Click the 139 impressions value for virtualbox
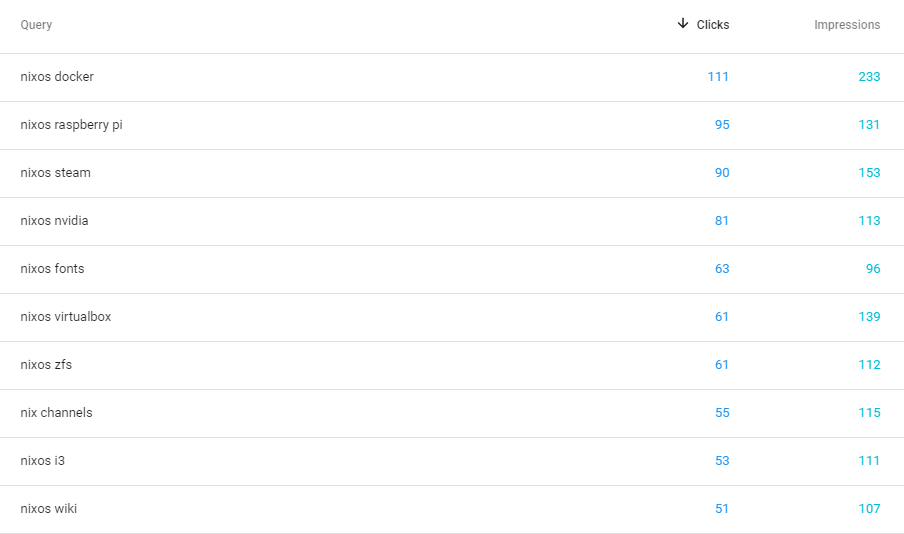Screen dimensions: 904x534 [869, 317]
